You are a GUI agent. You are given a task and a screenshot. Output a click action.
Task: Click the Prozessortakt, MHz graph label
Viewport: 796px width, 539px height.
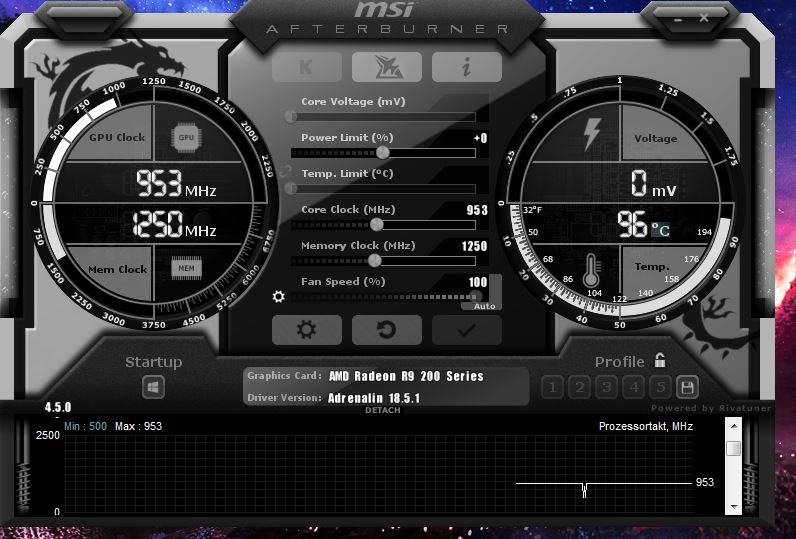tap(646, 426)
